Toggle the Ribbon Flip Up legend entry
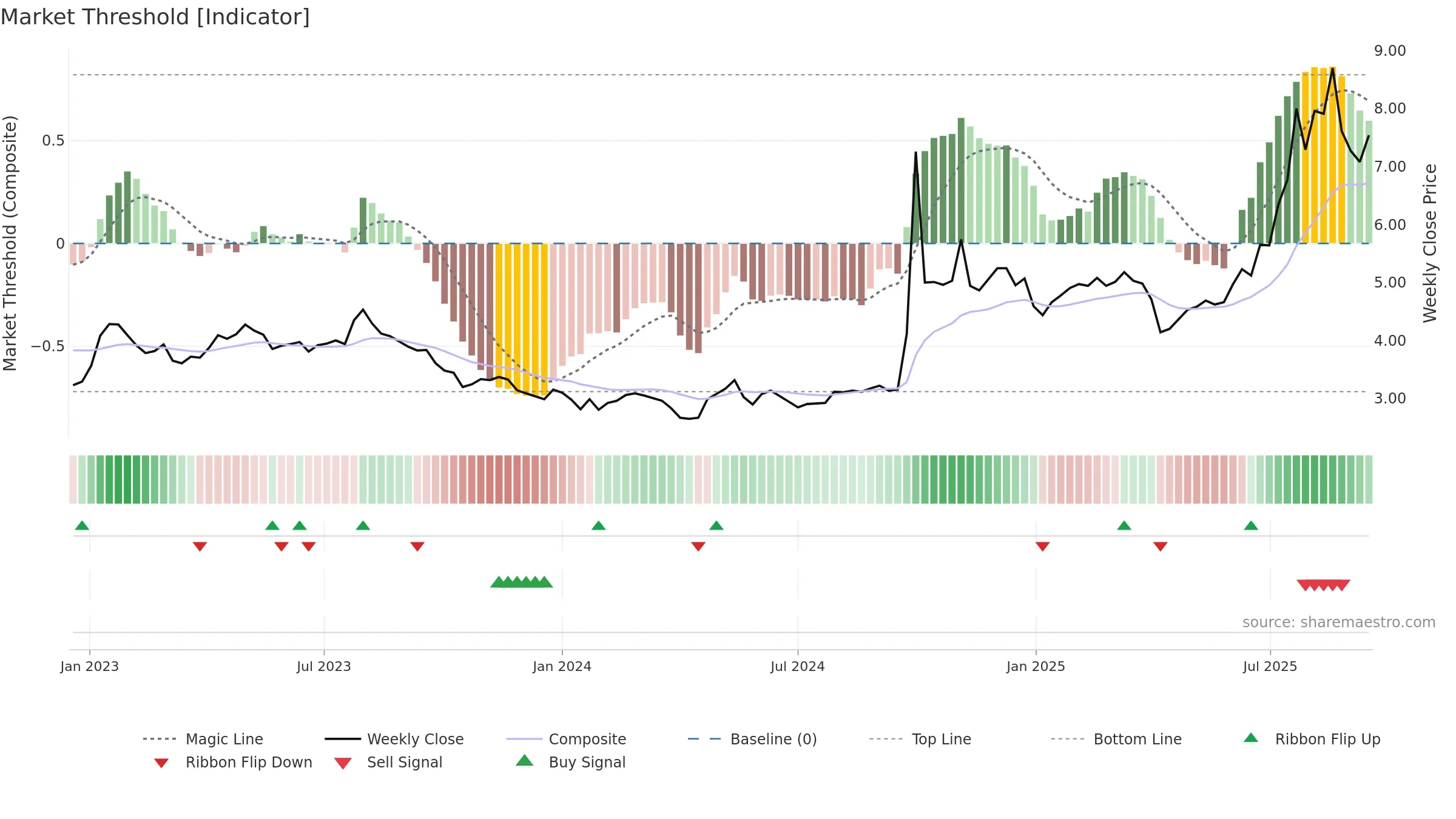The width and height of the screenshot is (1456, 819). 1312,739
